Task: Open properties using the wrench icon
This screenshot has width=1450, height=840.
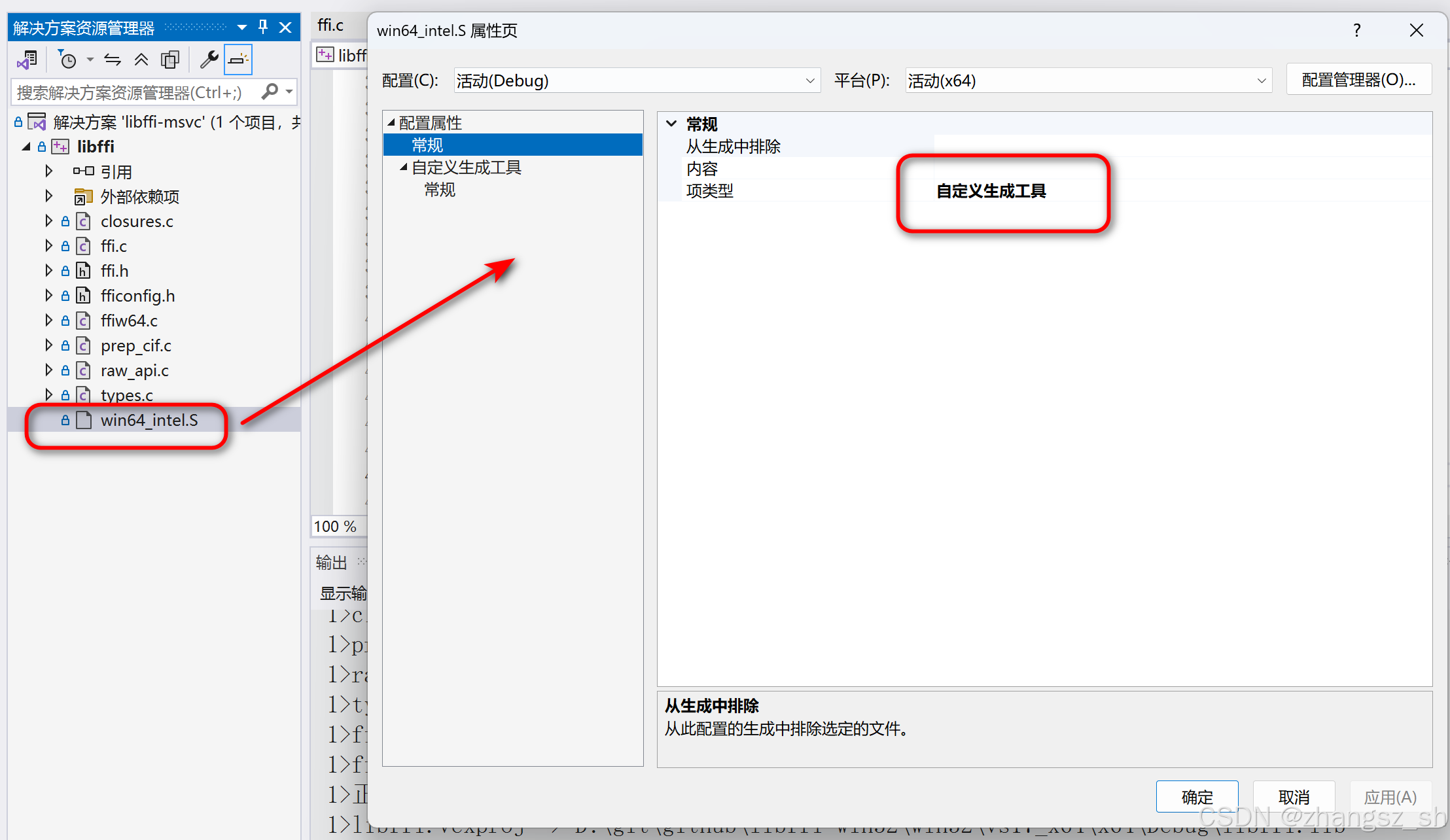Action: [208, 60]
